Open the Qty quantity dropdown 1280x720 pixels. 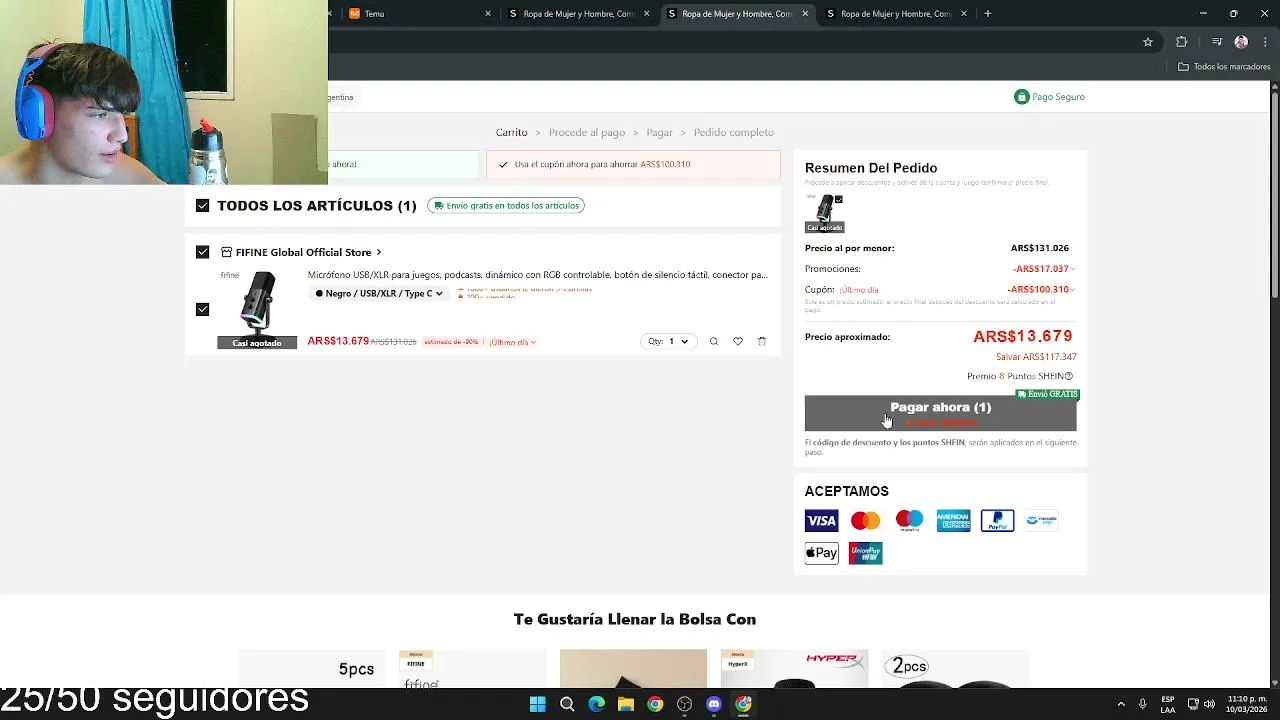pos(669,341)
